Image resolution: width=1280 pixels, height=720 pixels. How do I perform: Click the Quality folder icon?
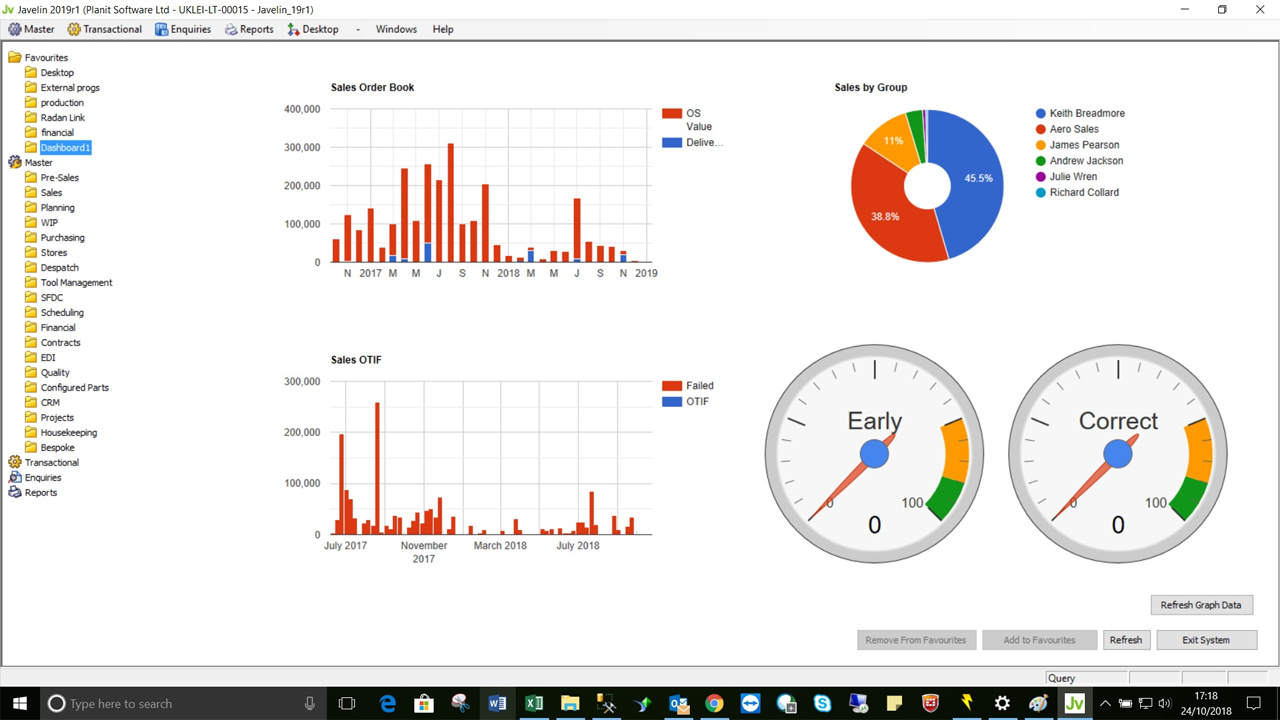[x=31, y=372]
